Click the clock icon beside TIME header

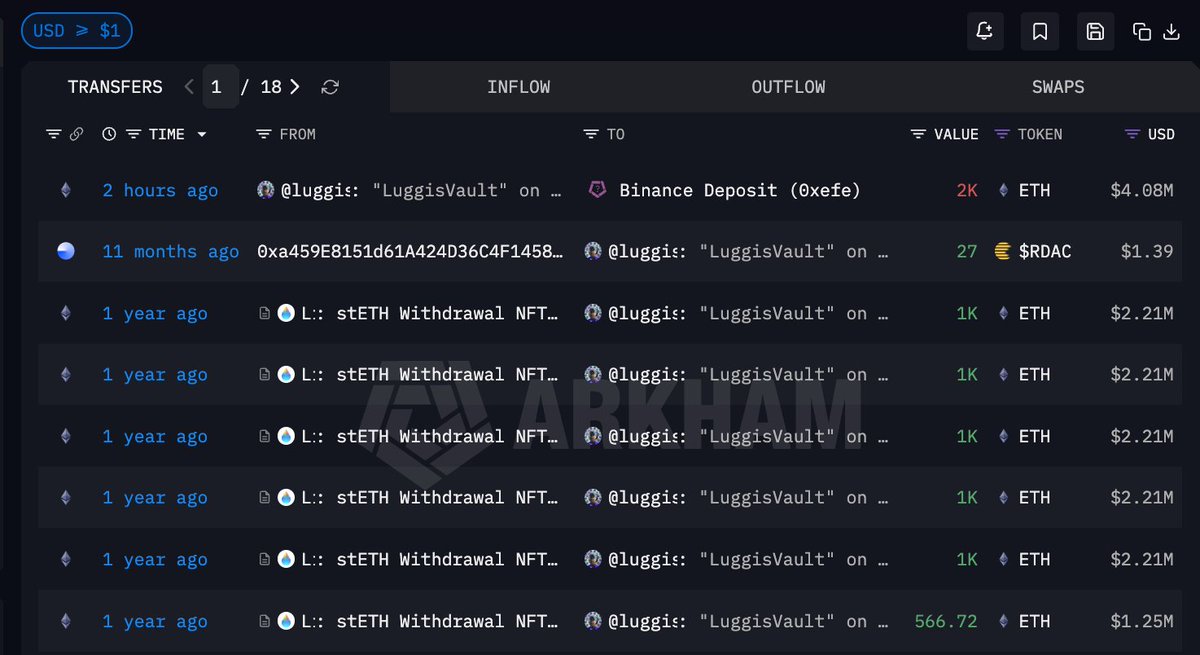point(109,134)
